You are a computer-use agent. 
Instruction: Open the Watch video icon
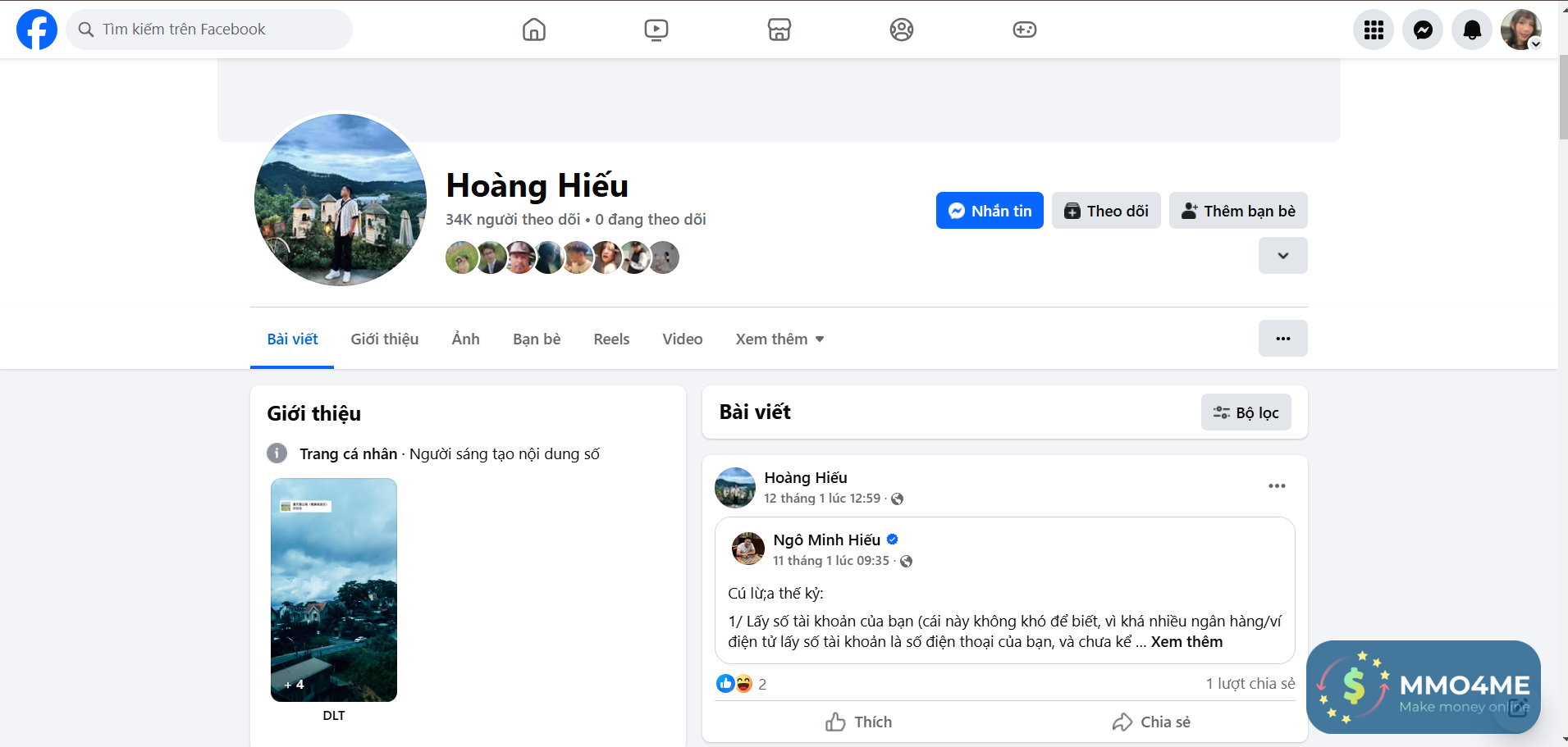tap(656, 30)
